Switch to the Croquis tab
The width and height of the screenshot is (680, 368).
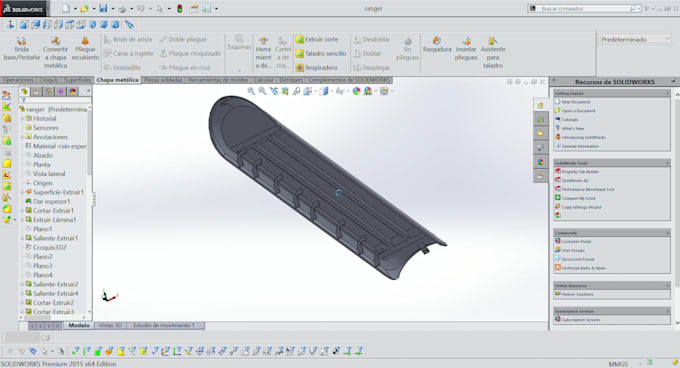(49, 80)
